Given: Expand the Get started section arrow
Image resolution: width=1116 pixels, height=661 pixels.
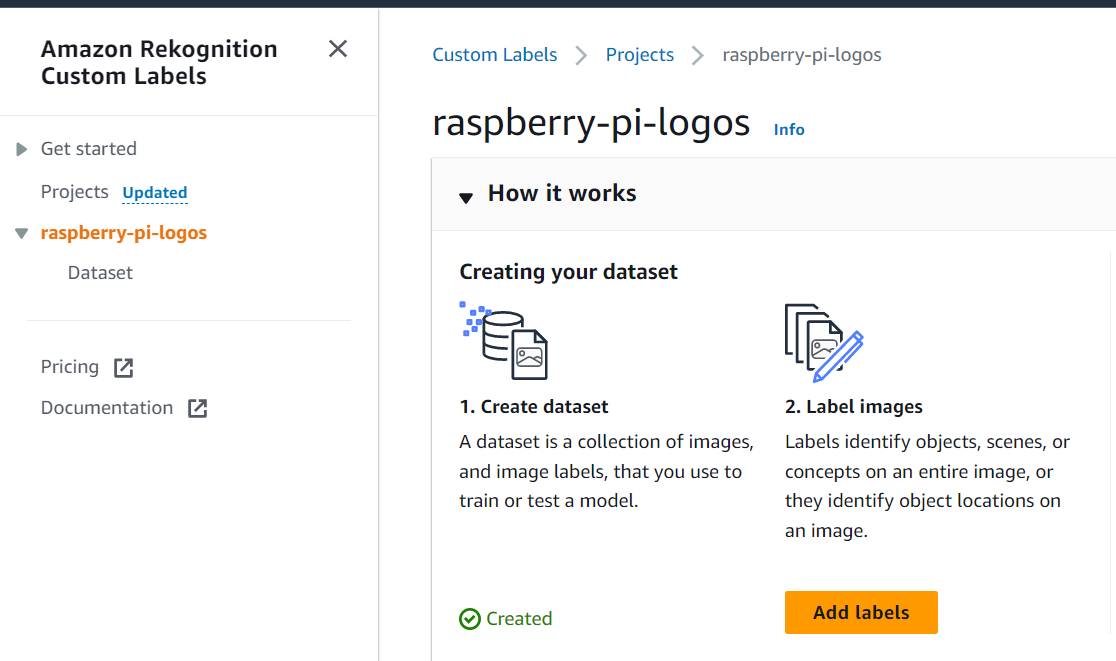Looking at the screenshot, I should [21, 149].
